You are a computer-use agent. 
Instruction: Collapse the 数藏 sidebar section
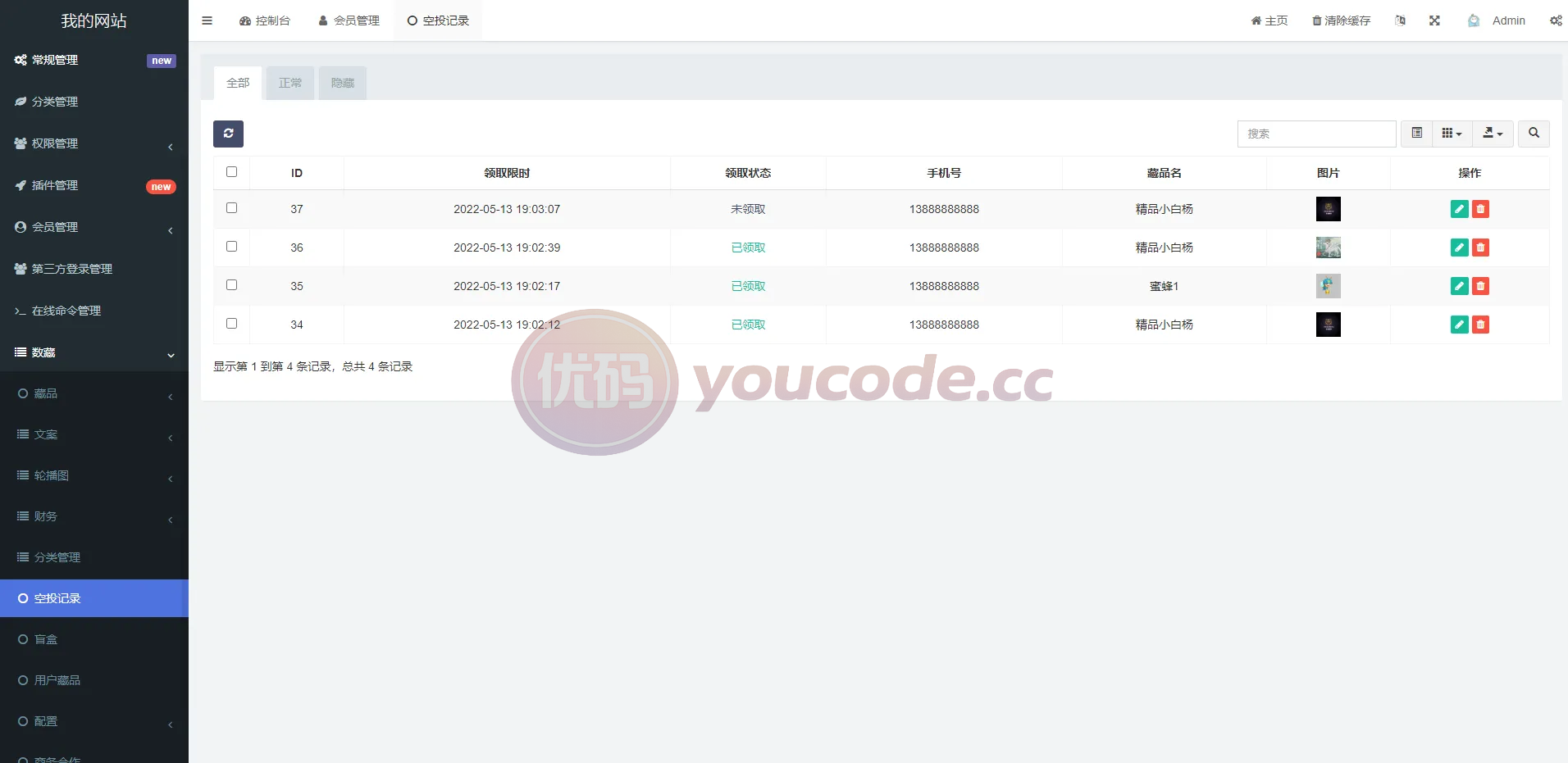tap(94, 352)
